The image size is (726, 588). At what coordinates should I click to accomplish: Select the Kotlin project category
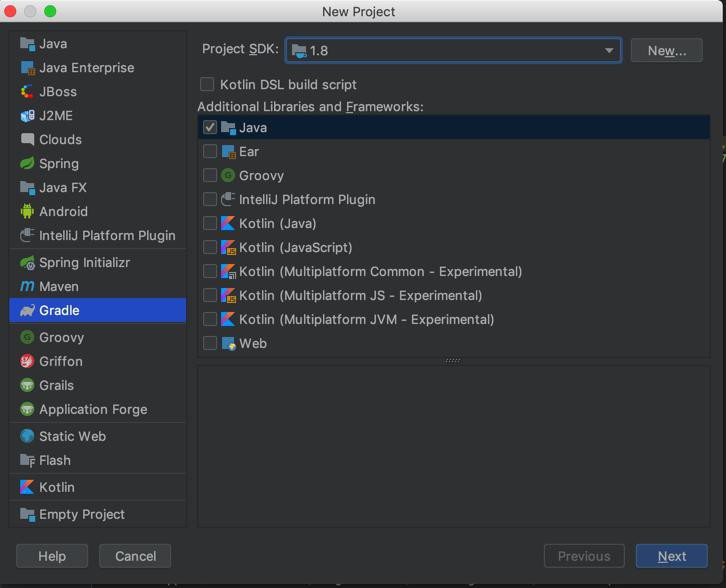coord(56,487)
